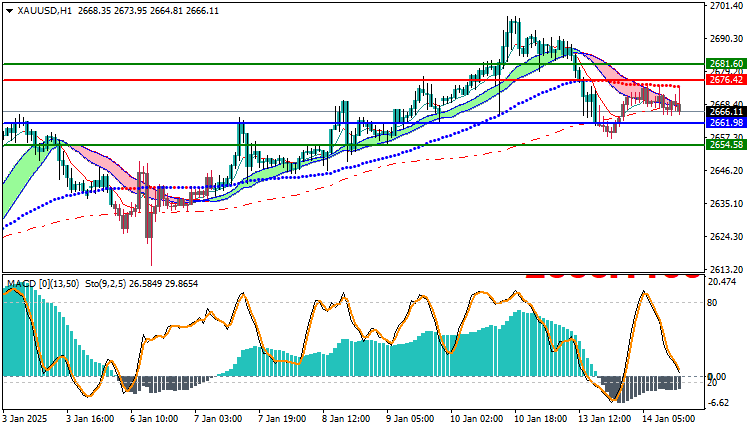
Task: Select the blue 2661.98 price level label
Action: (726, 123)
